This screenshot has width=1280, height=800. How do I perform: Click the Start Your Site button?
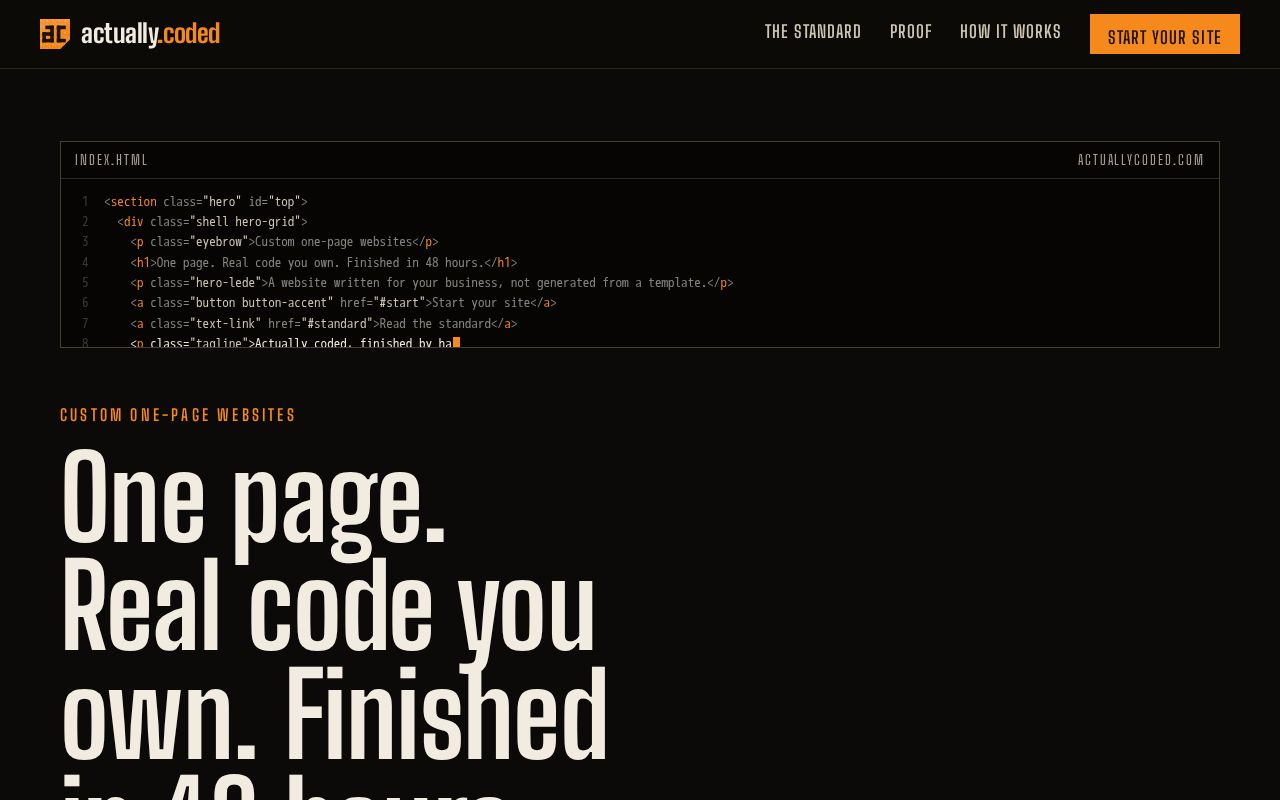[x=1165, y=34]
